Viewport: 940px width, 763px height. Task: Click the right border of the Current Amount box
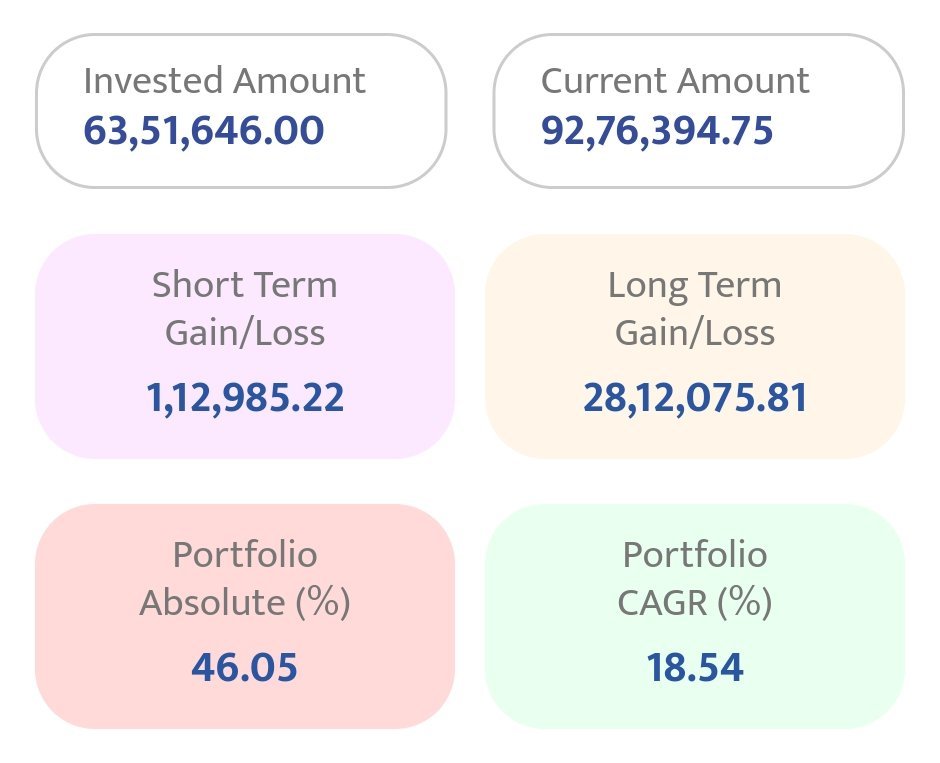coord(903,111)
